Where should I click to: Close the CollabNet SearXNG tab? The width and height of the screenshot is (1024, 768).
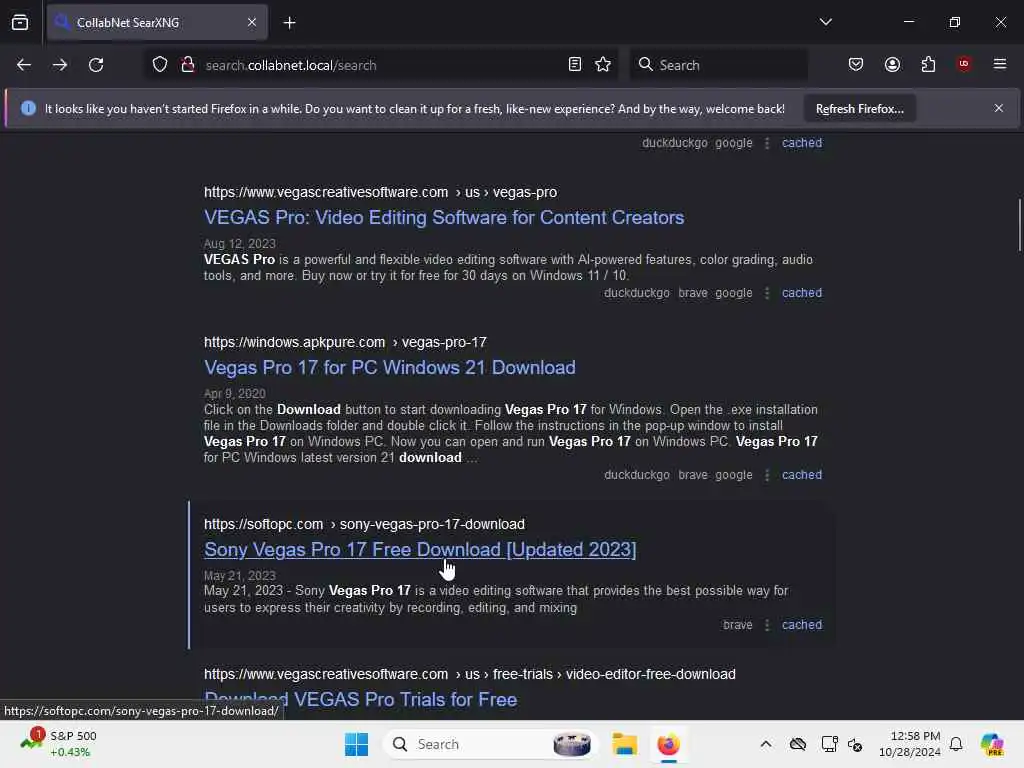tap(252, 22)
